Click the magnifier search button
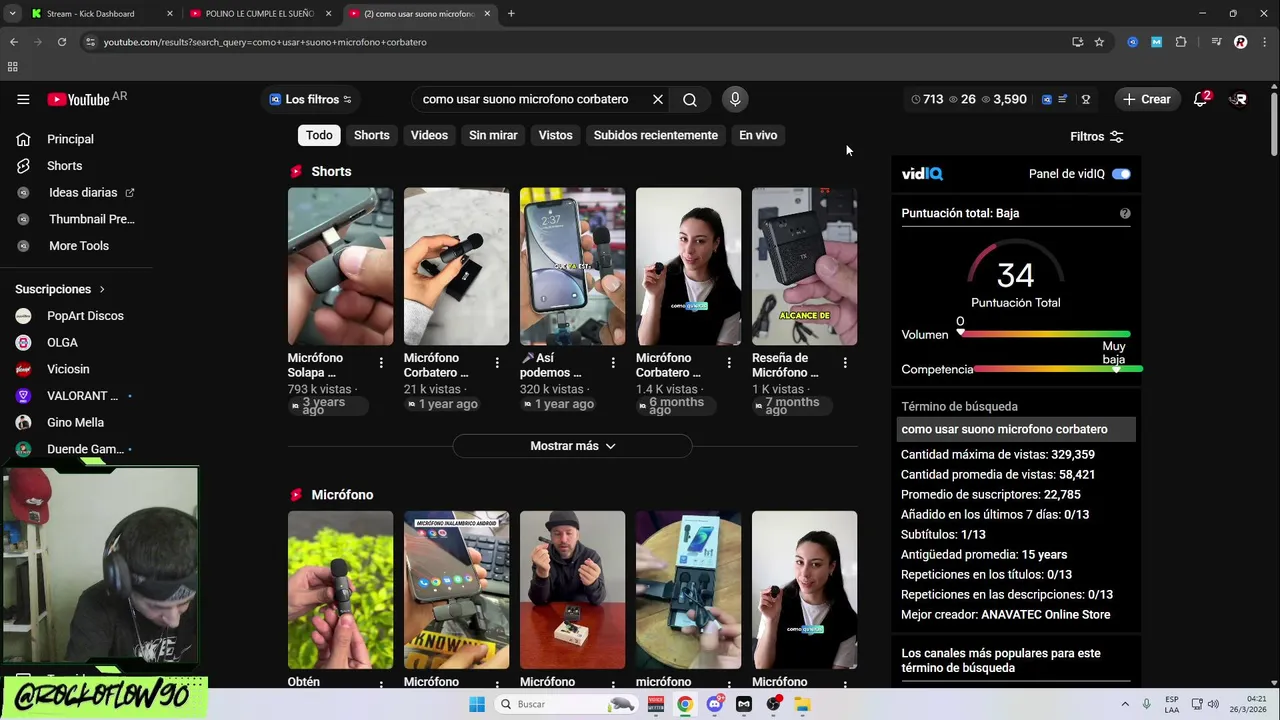 pyautogui.click(x=690, y=99)
